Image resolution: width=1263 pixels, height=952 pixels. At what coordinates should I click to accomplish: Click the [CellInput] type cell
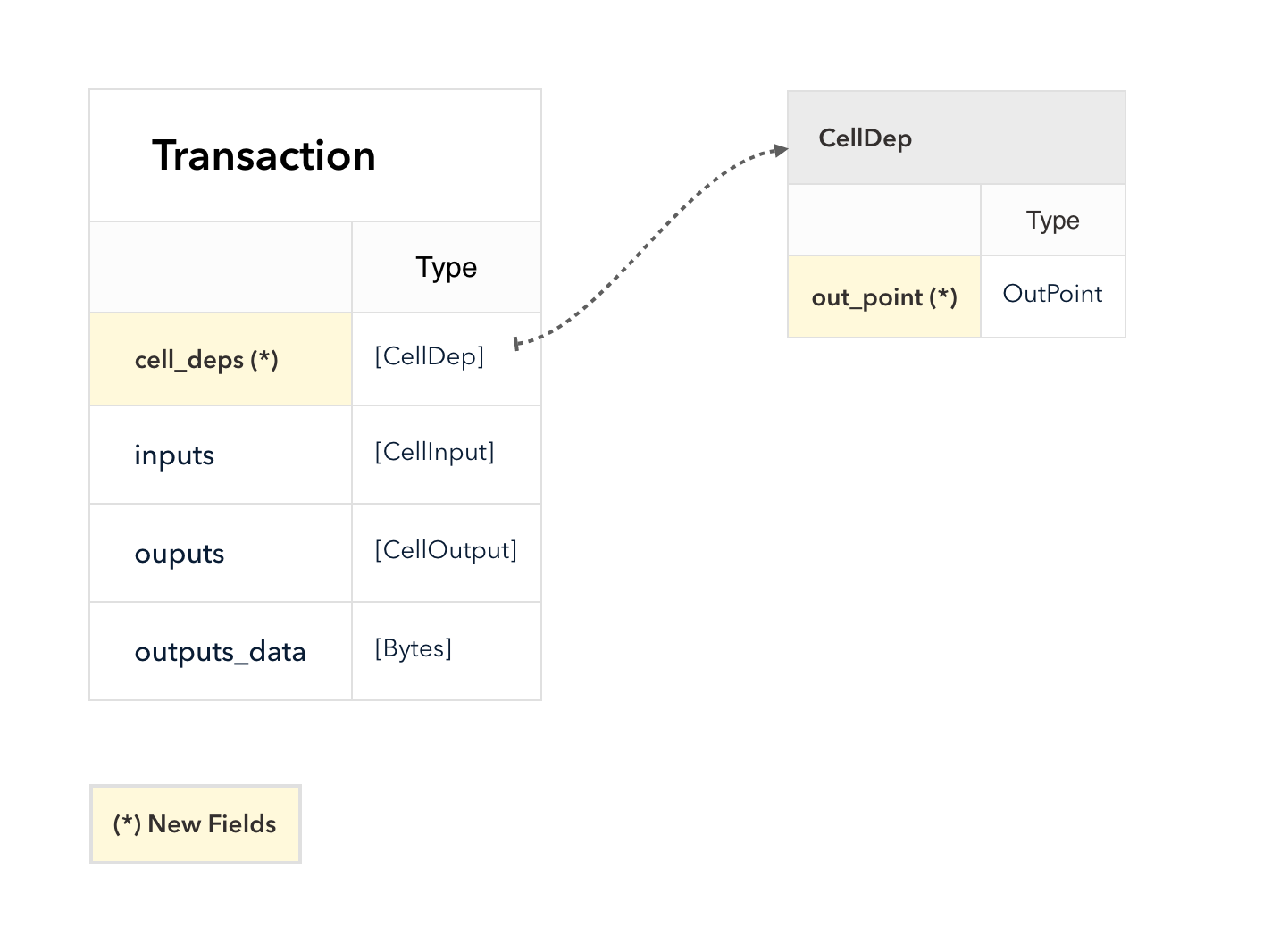pyautogui.click(x=447, y=455)
